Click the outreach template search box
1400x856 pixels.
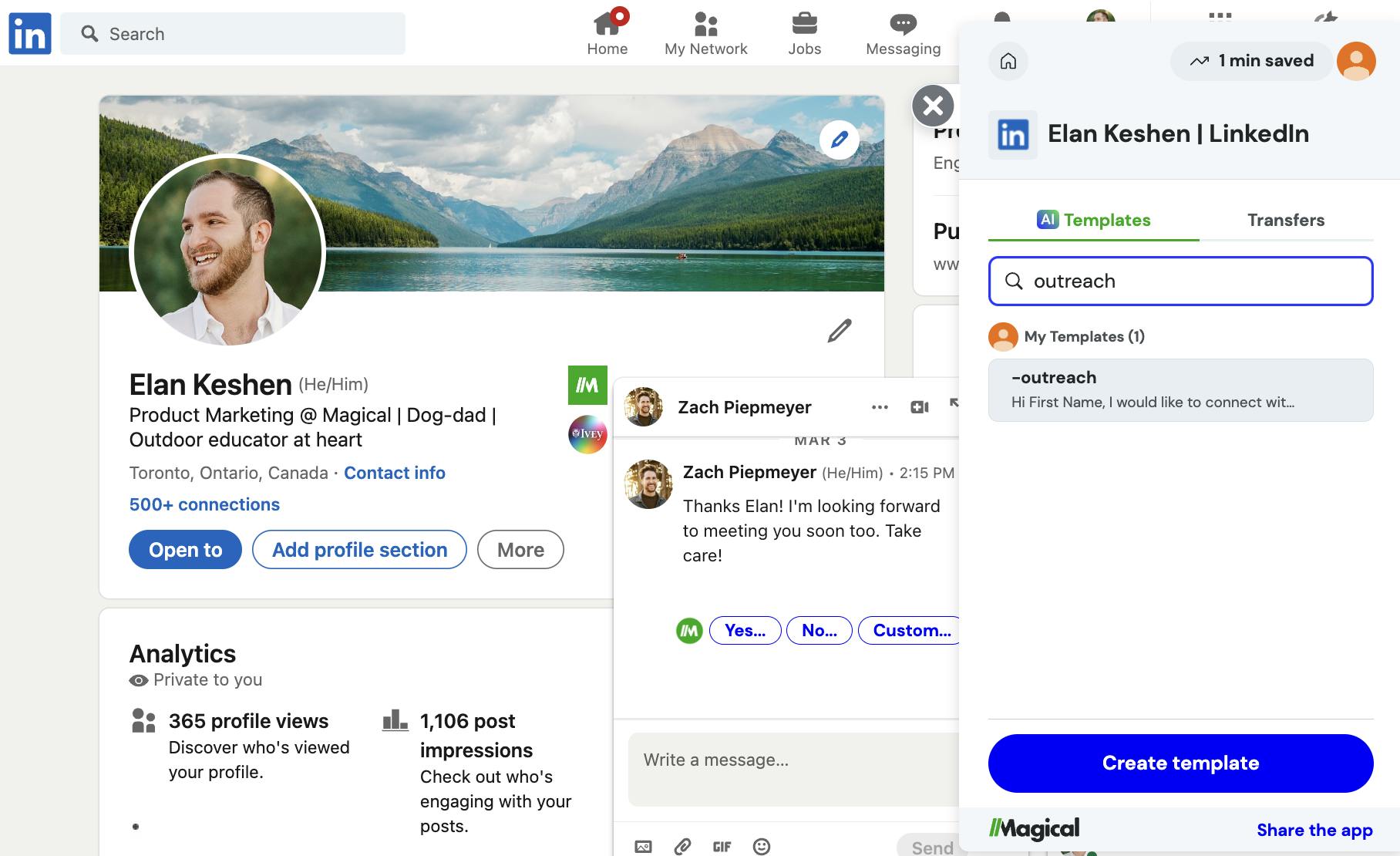pyautogui.click(x=1181, y=281)
